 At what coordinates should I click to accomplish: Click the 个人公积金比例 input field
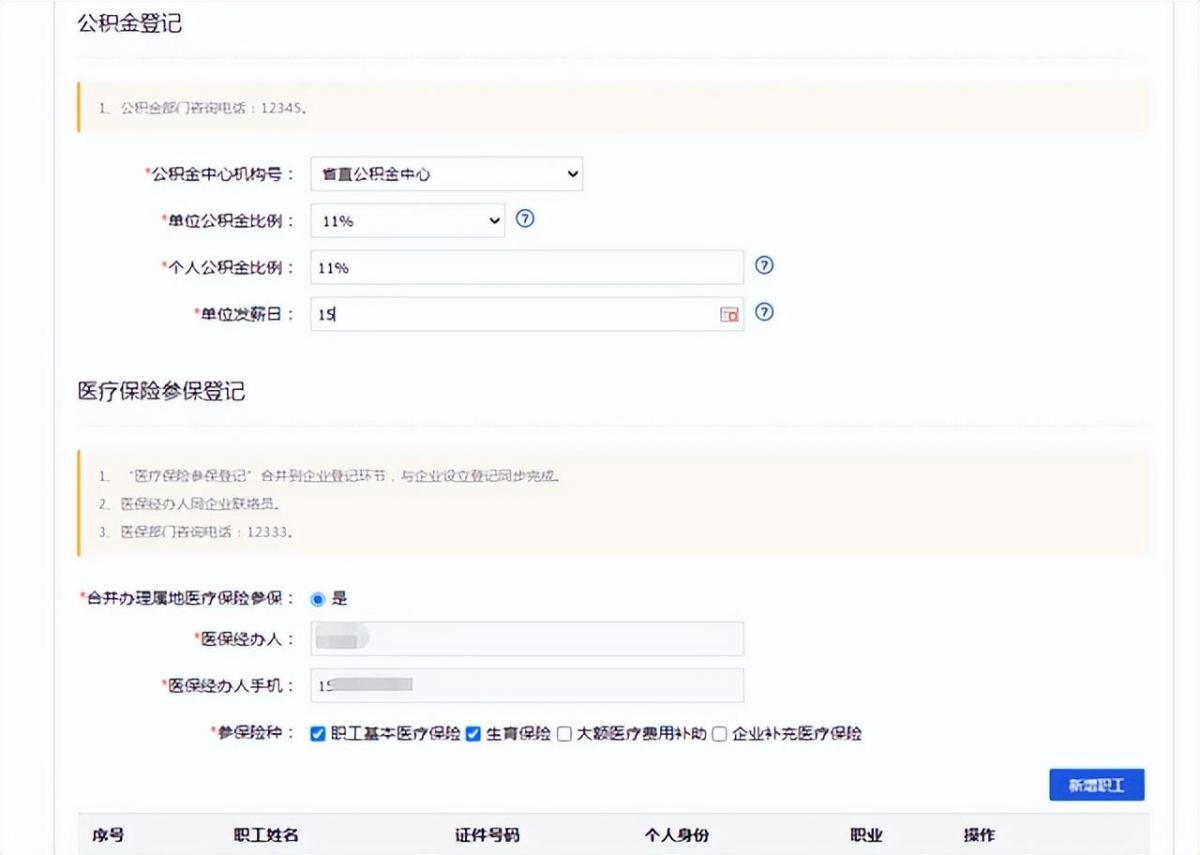(x=527, y=267)
